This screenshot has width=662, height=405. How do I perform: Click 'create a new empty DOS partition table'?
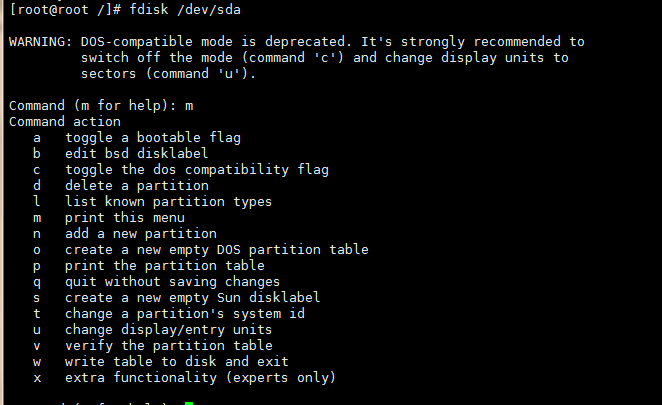[201, 250]
